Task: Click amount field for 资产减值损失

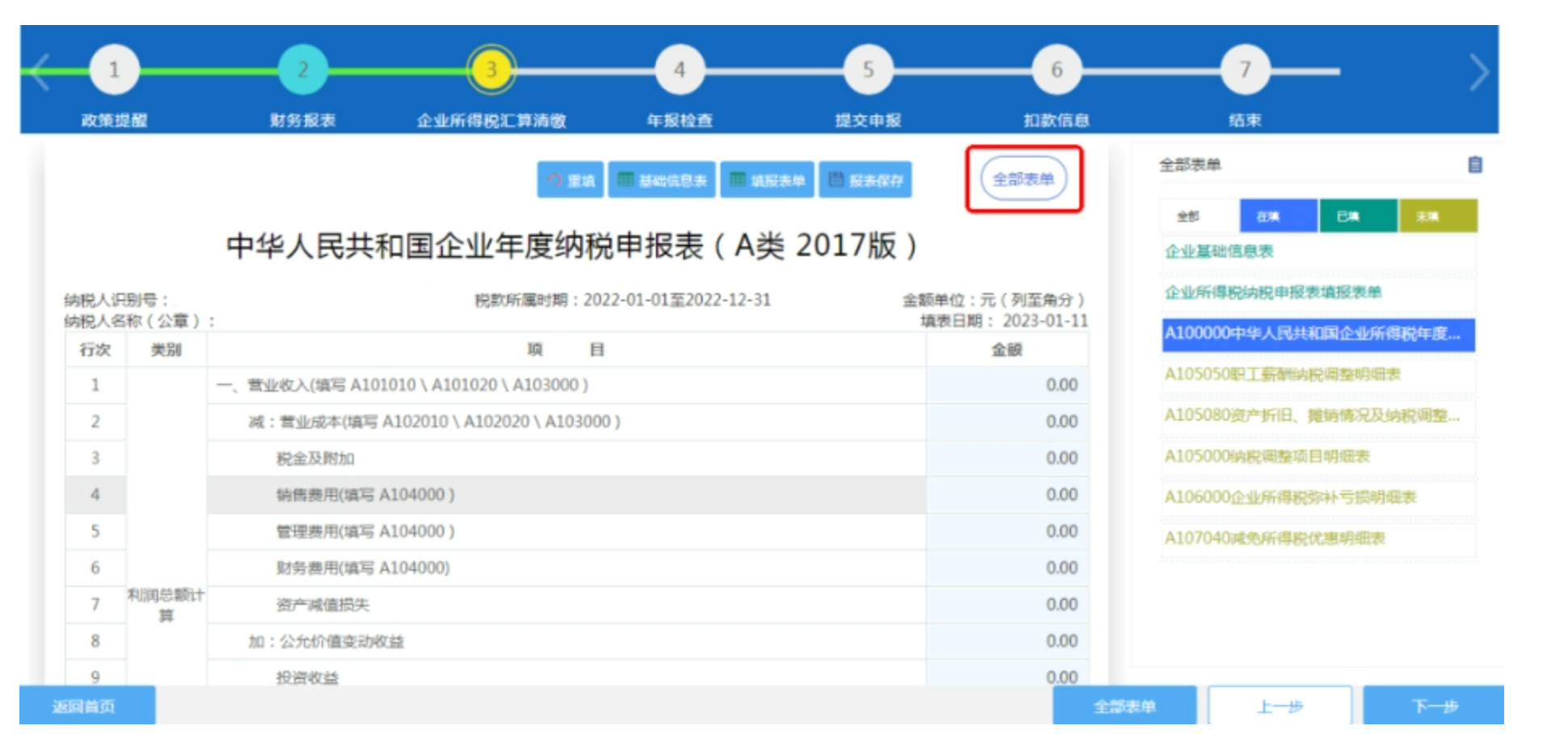Action: [x=1007, y=605]
